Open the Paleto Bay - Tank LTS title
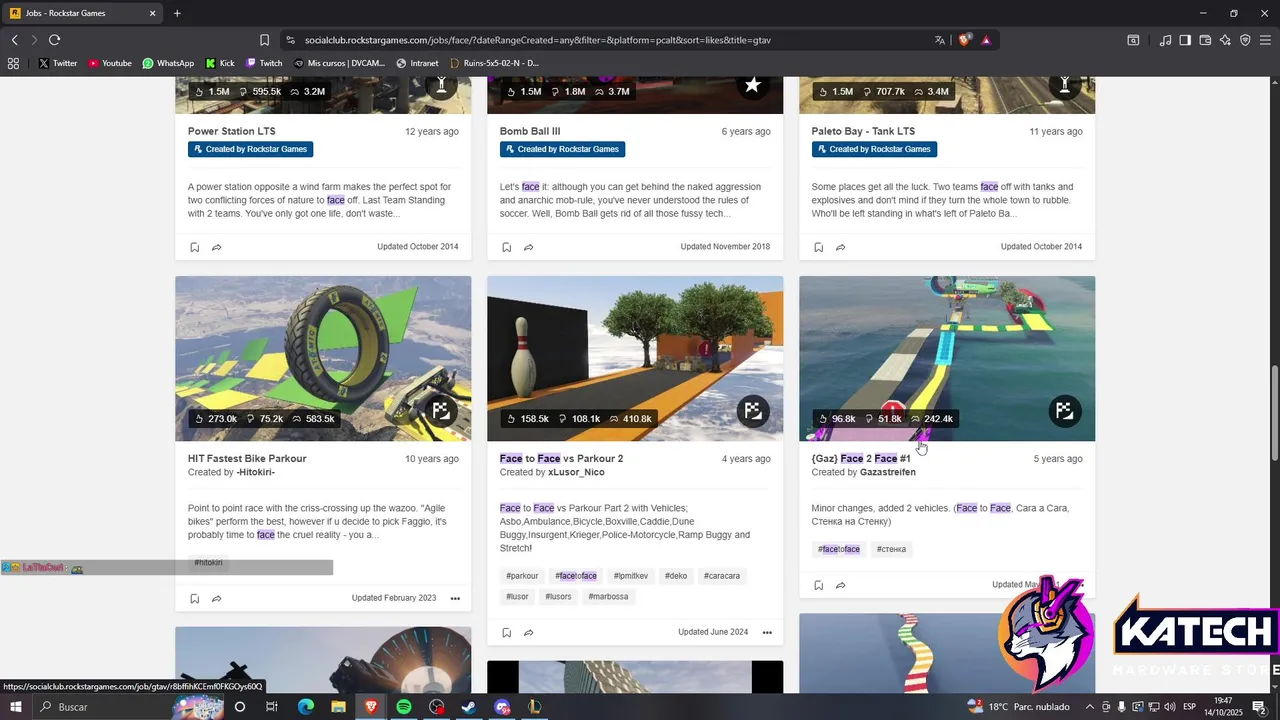This screenshot has width=1280, height=720. pos(863,131)
